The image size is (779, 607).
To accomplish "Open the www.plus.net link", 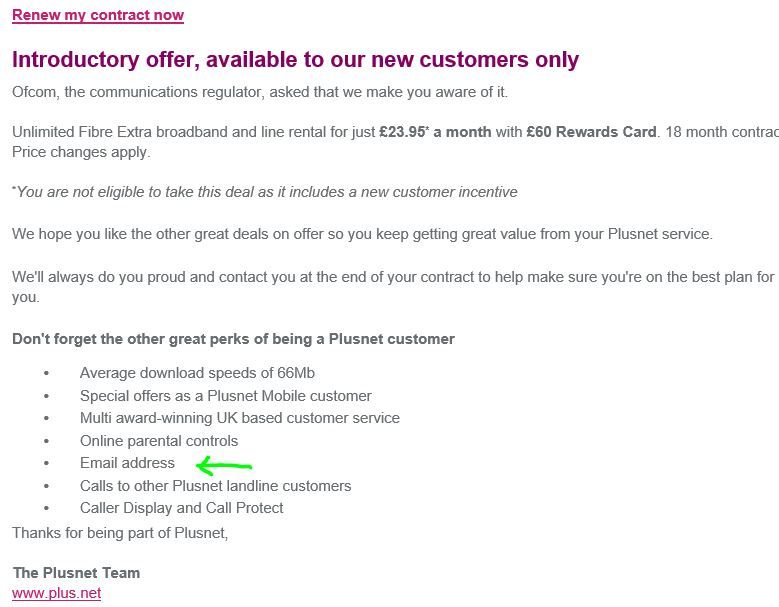I will (x=56, y=593).
